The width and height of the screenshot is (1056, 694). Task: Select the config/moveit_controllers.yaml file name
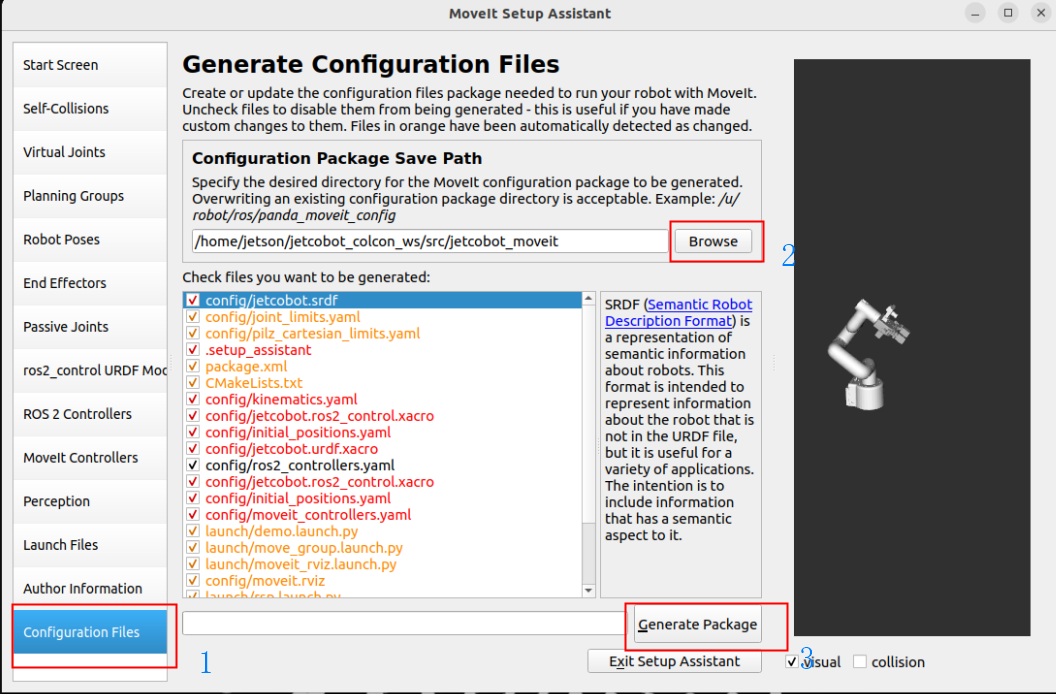(x=308, y=515)
